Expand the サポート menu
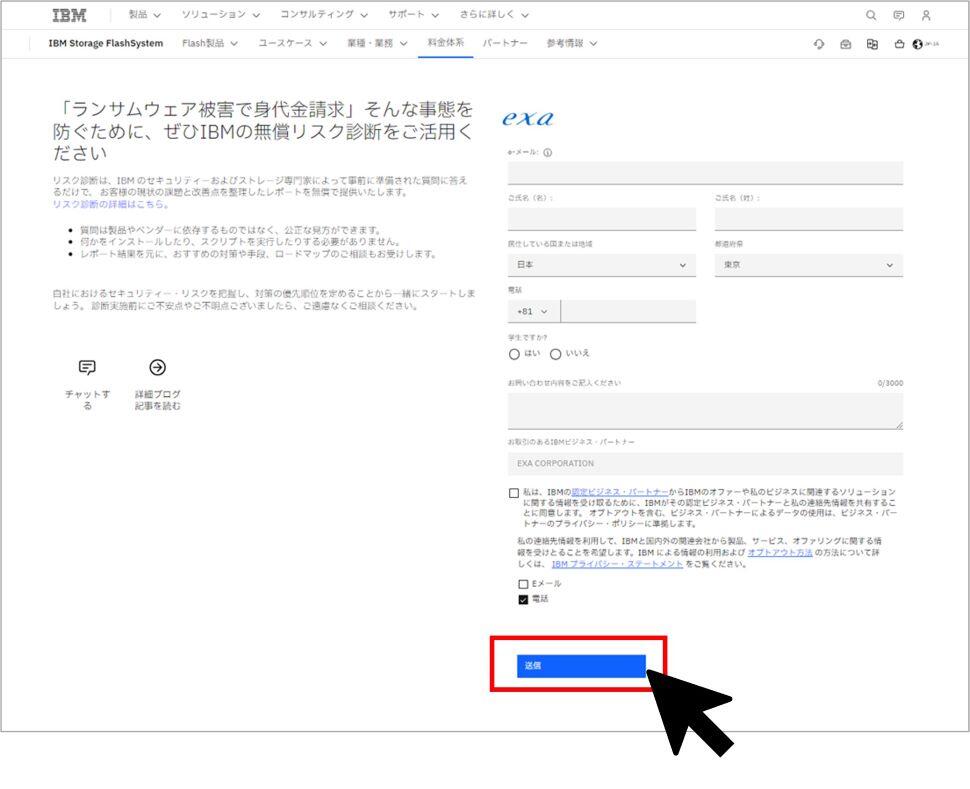970x789 pixels. pyautogui.click(x=413, y=15)
